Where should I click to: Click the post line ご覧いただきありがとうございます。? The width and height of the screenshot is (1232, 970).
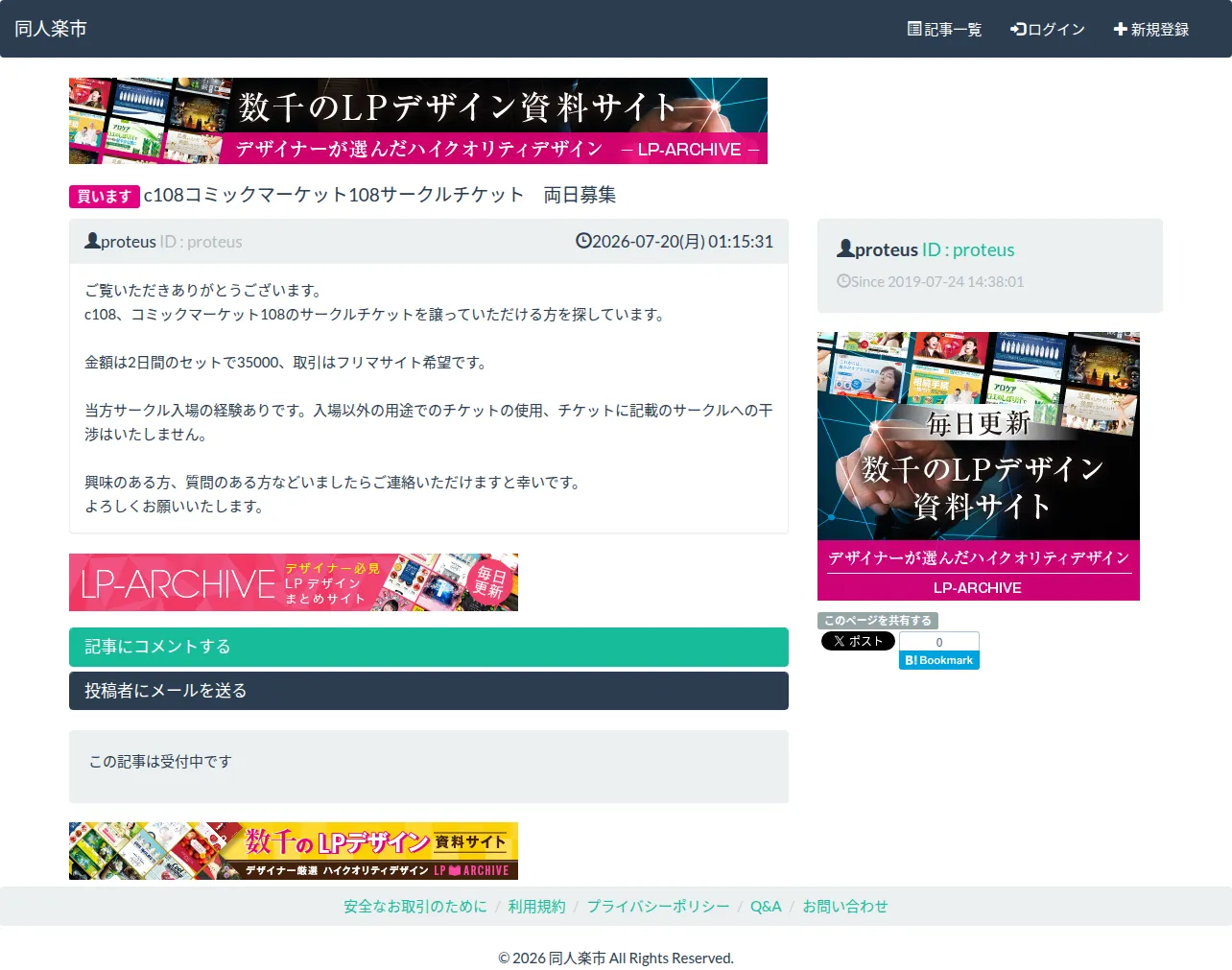point(205,291)
